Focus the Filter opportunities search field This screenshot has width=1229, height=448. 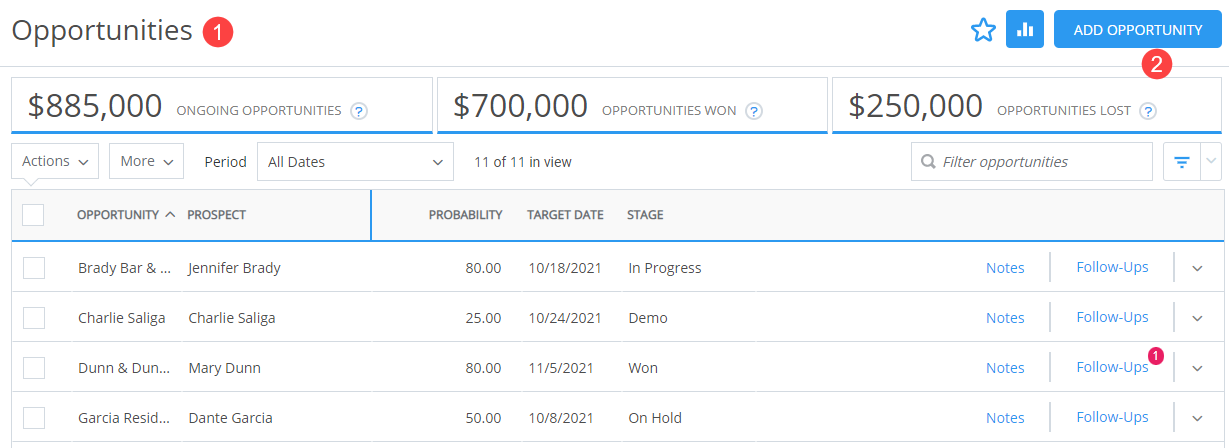tap(1032, 162)
